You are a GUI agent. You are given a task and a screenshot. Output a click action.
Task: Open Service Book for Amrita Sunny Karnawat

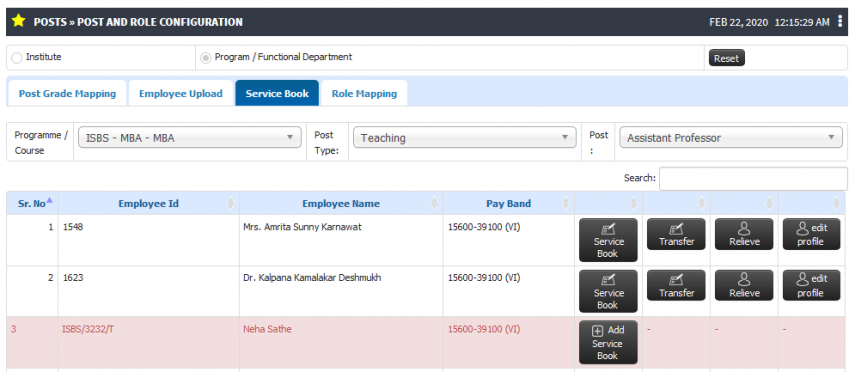click(x=608, y=240)
